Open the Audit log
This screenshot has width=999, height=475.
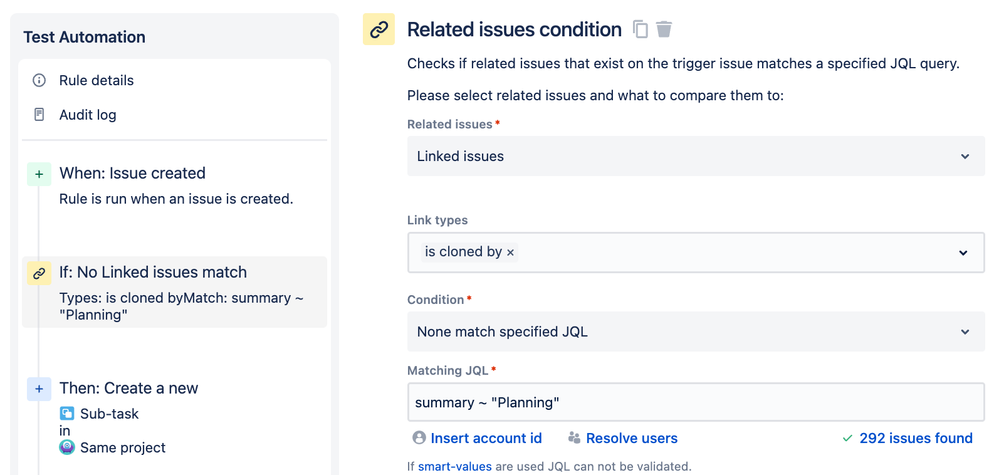[x=87, y=115]
